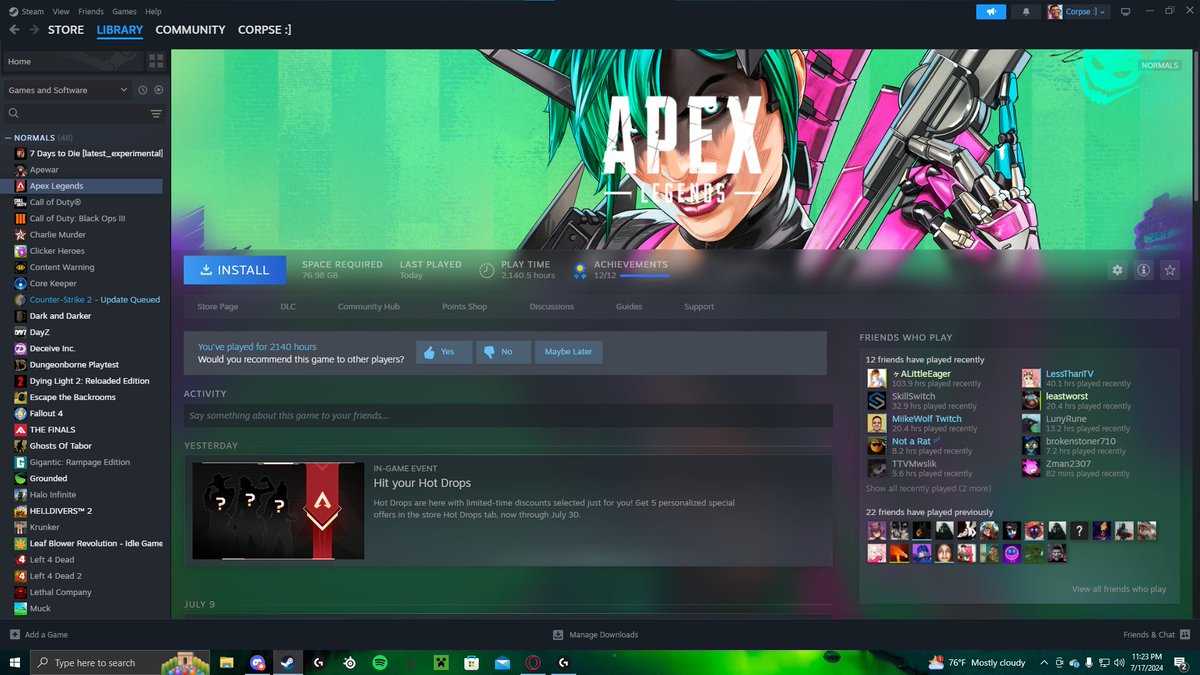The height and width of the screenshot is (675, 1200).
Task: Open the notifications bell
Action: (x=1026, y=12)
